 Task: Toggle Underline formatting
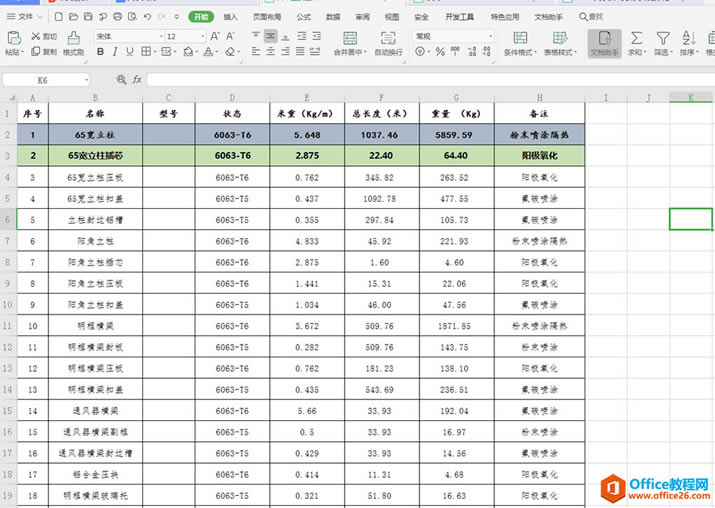[130, 52]
